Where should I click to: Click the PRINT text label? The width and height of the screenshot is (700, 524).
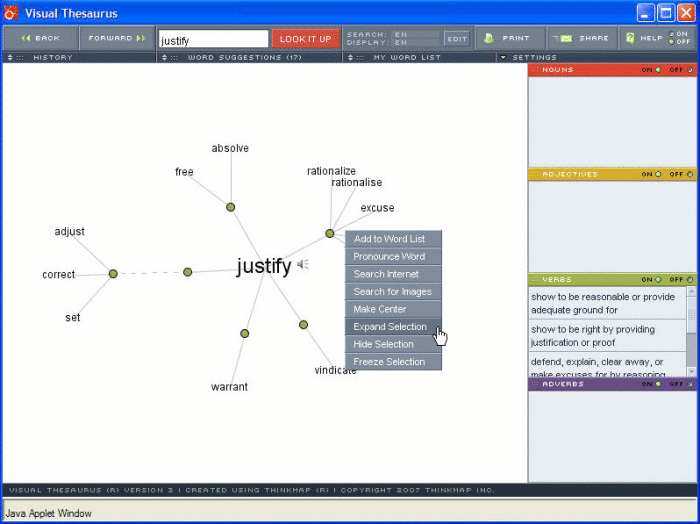pos(516,38)
